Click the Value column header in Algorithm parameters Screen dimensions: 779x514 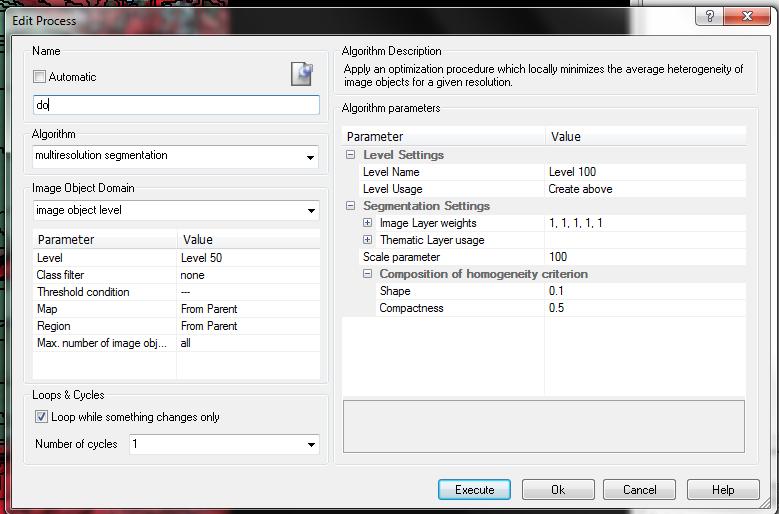[x=645, y=136]
